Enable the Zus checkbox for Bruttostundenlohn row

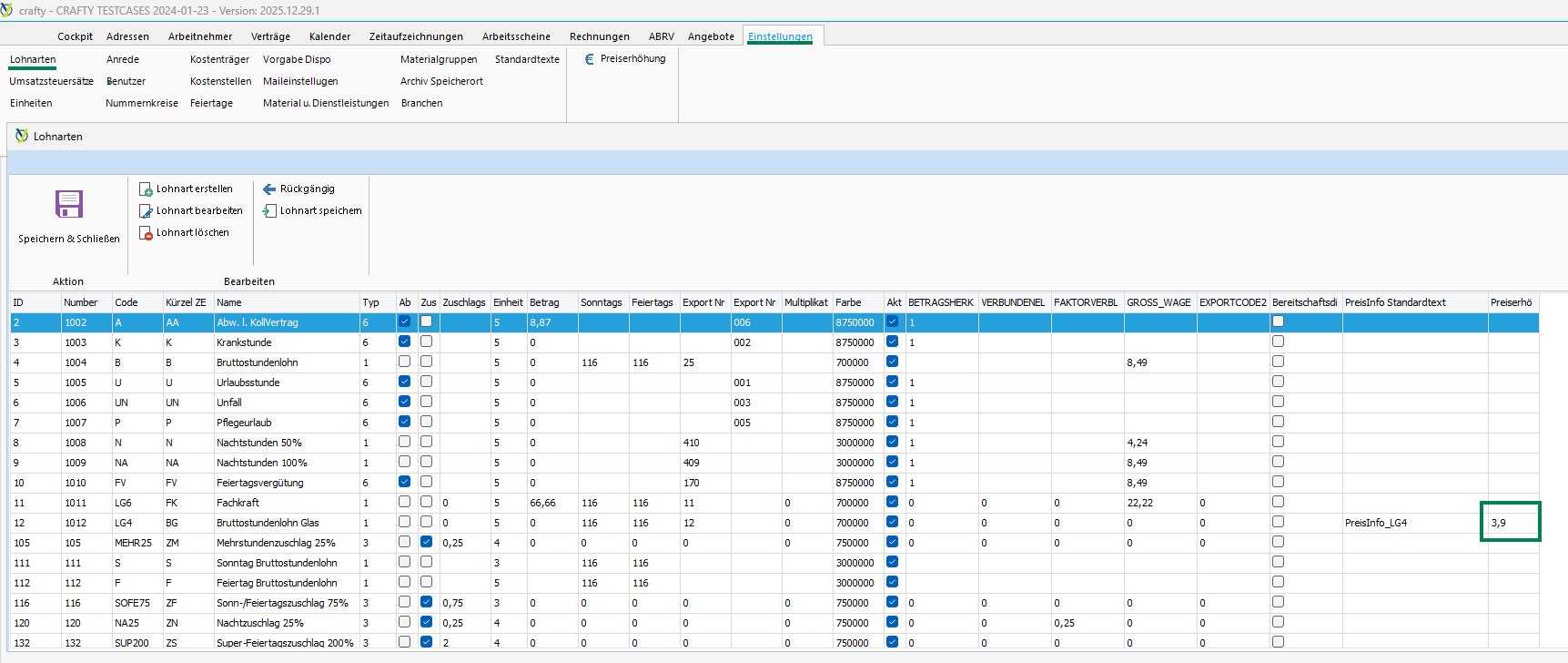pos(426,362)
